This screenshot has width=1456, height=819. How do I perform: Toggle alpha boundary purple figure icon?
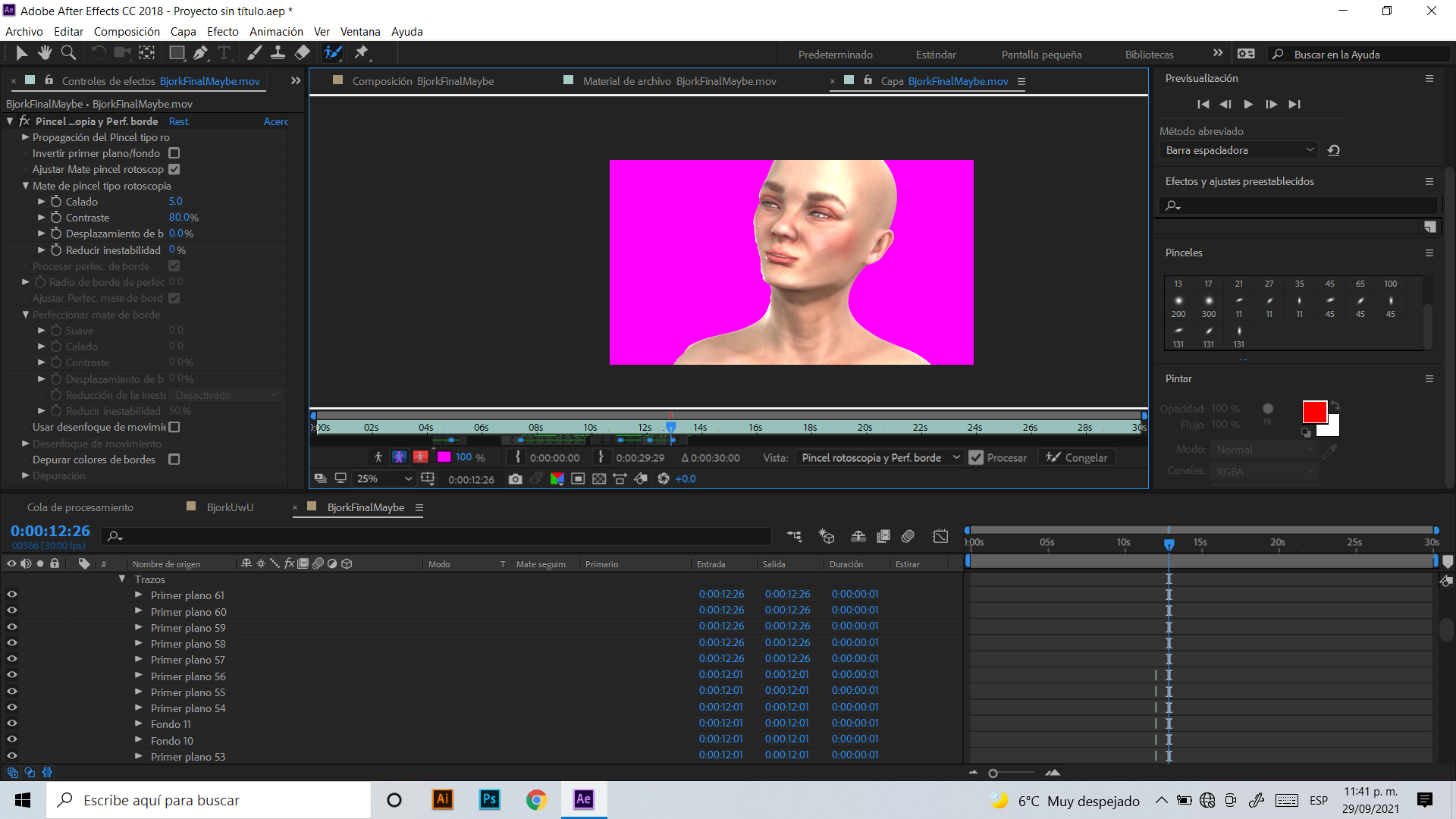(399, 457)
